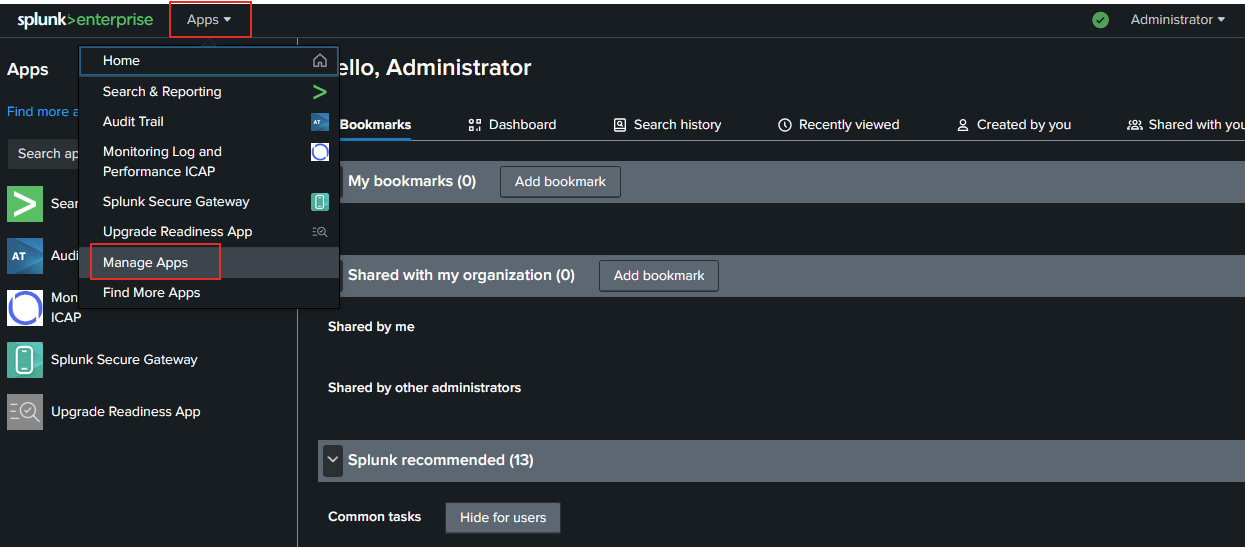This screenshot has height=547, width=1245.
Task: Click the Shared by other administrators label
Action: [424, 387]
